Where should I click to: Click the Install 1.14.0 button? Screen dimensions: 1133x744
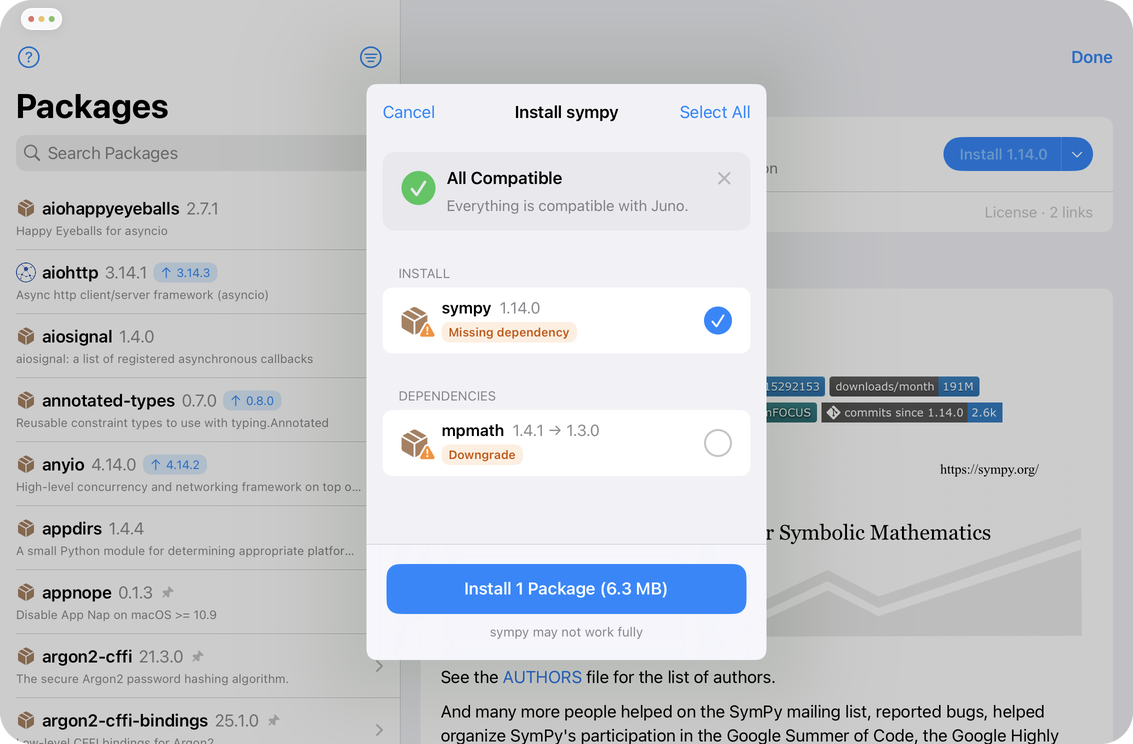click(1002, 155)
